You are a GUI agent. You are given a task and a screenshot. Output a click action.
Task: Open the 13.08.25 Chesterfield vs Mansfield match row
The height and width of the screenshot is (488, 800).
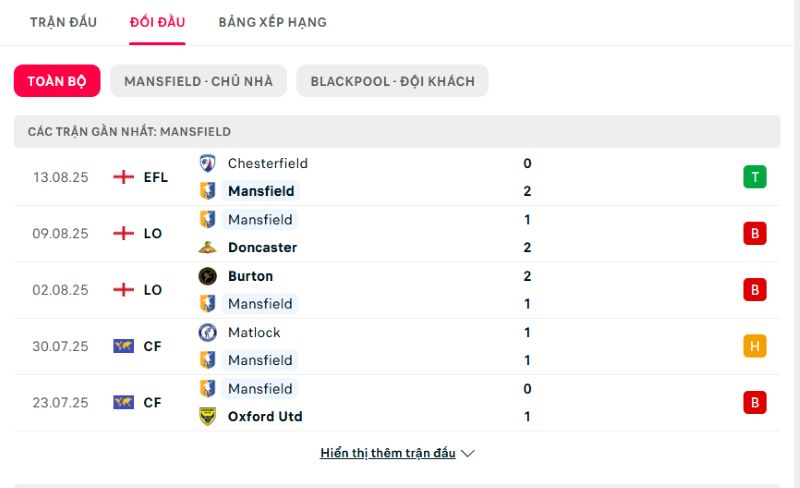(x=397, y=177)
